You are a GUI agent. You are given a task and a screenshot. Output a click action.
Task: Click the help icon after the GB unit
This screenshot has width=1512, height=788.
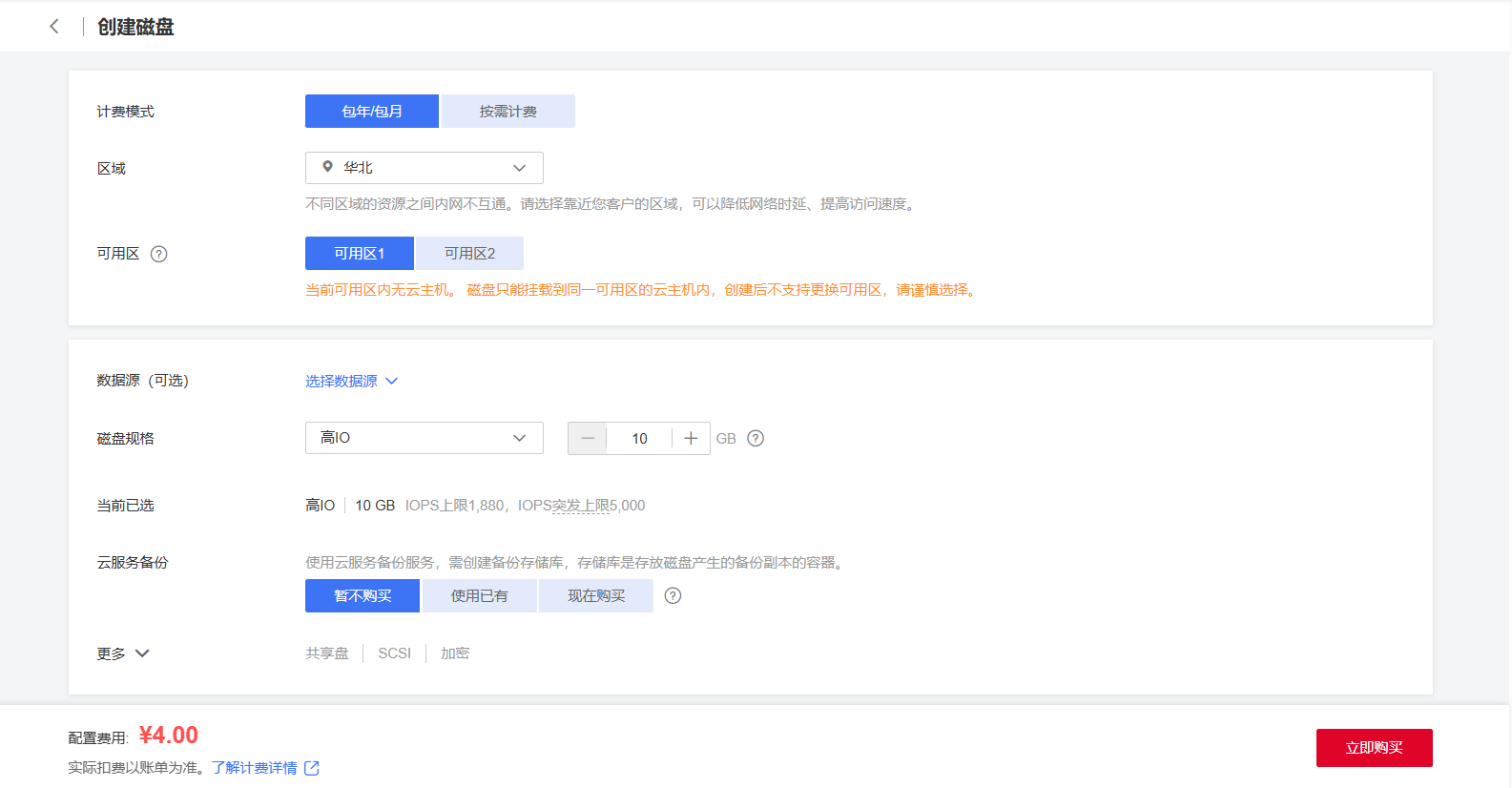click(x=756, y=439)
